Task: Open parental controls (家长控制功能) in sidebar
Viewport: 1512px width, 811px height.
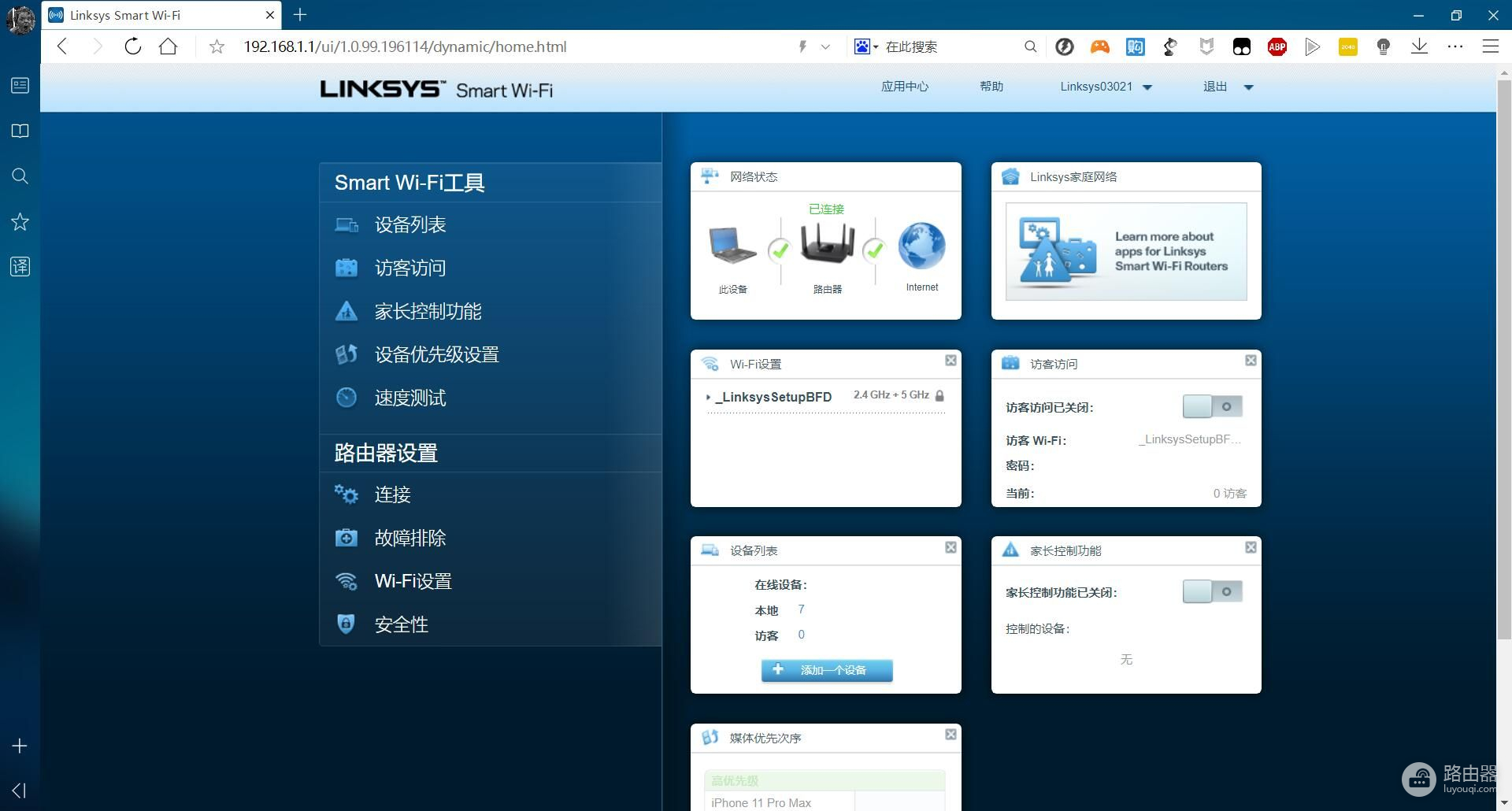Action: point(428,312)
